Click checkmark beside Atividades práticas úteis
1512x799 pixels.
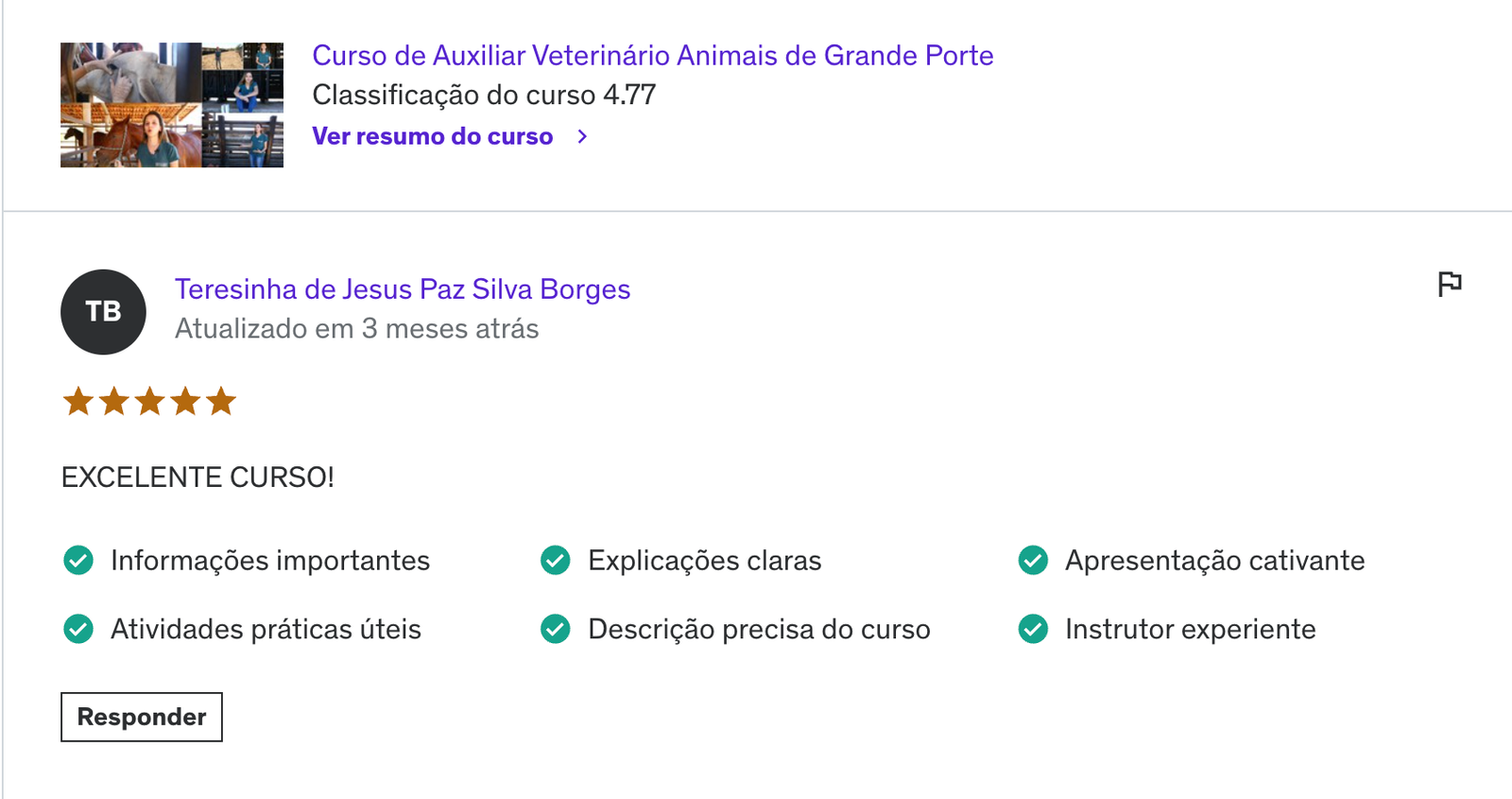[78, 629]
